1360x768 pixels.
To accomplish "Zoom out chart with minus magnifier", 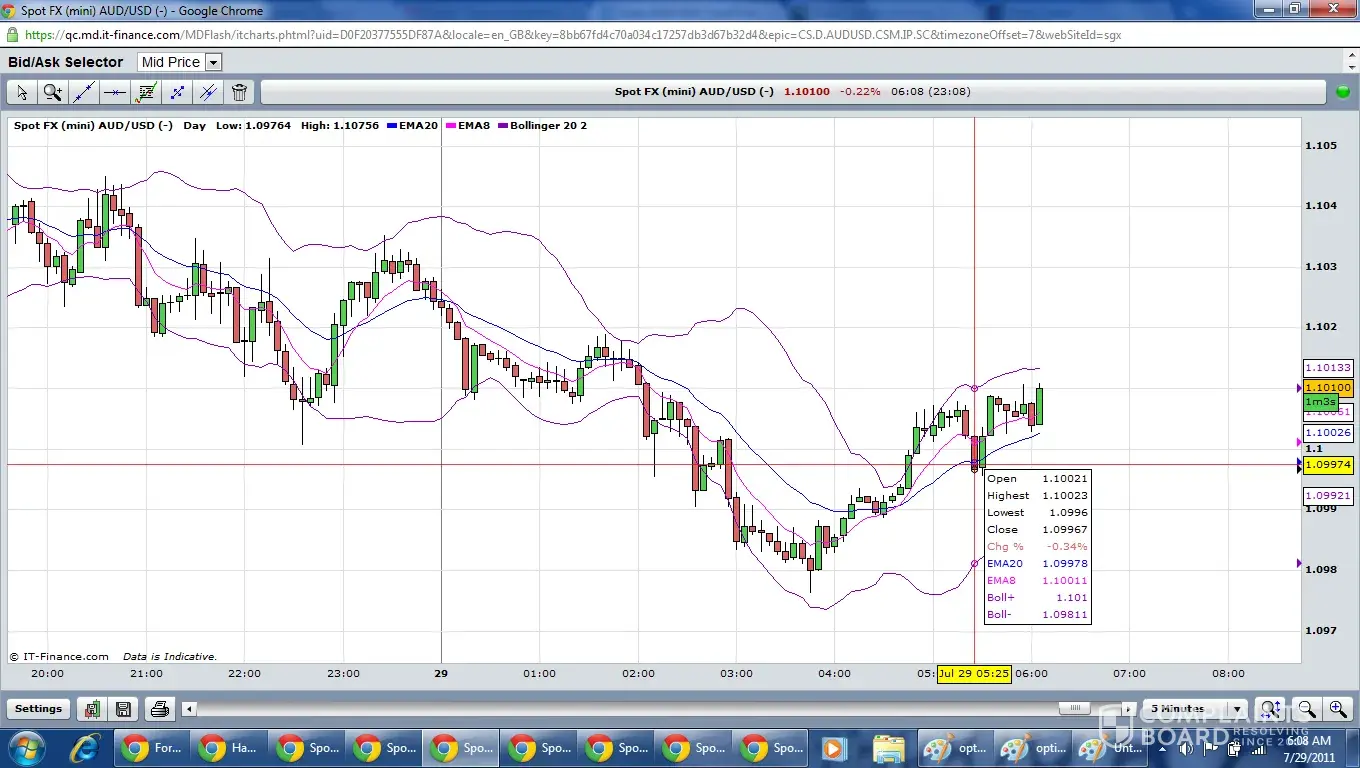I will pos(1306,709).
